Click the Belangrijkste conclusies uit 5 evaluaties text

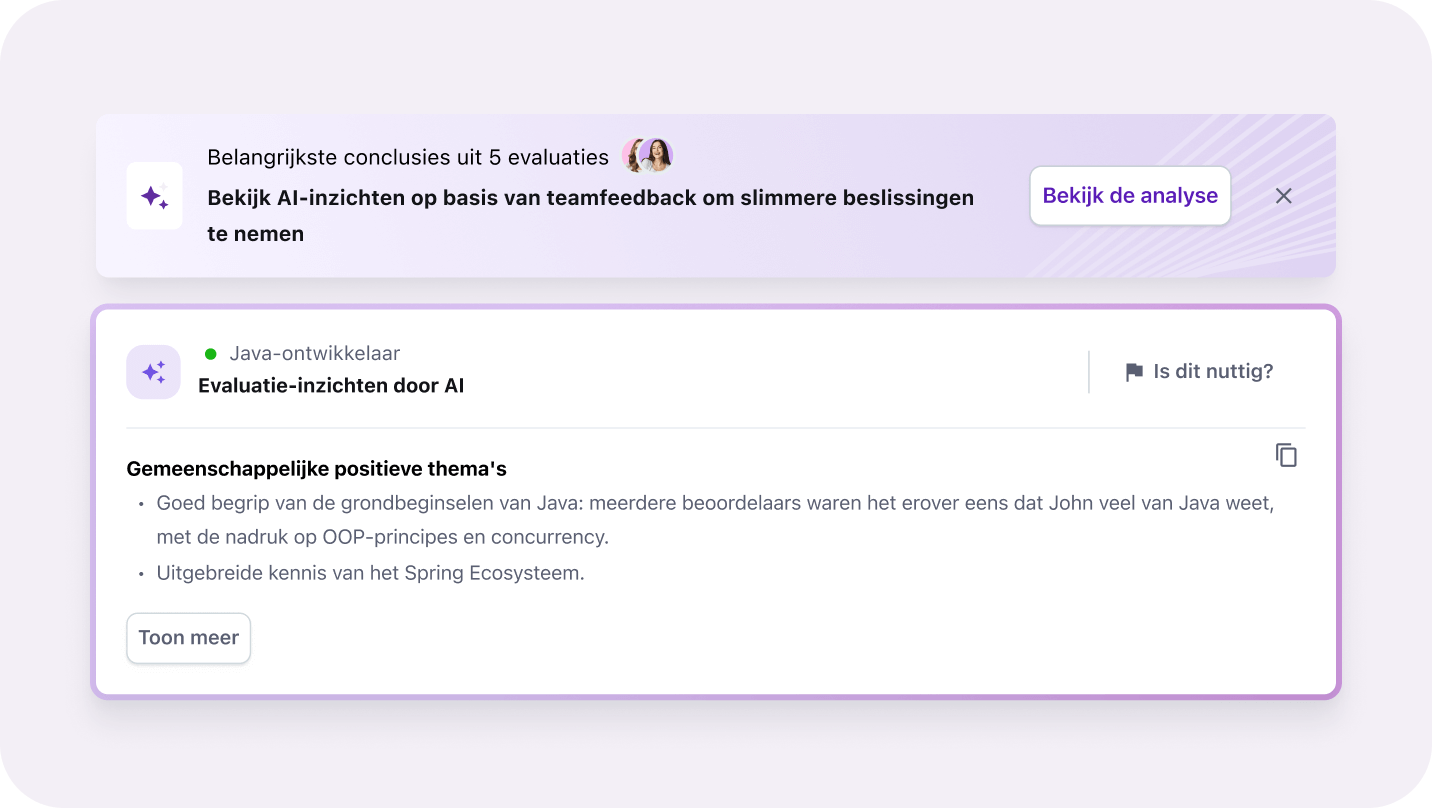coord(407,157)
